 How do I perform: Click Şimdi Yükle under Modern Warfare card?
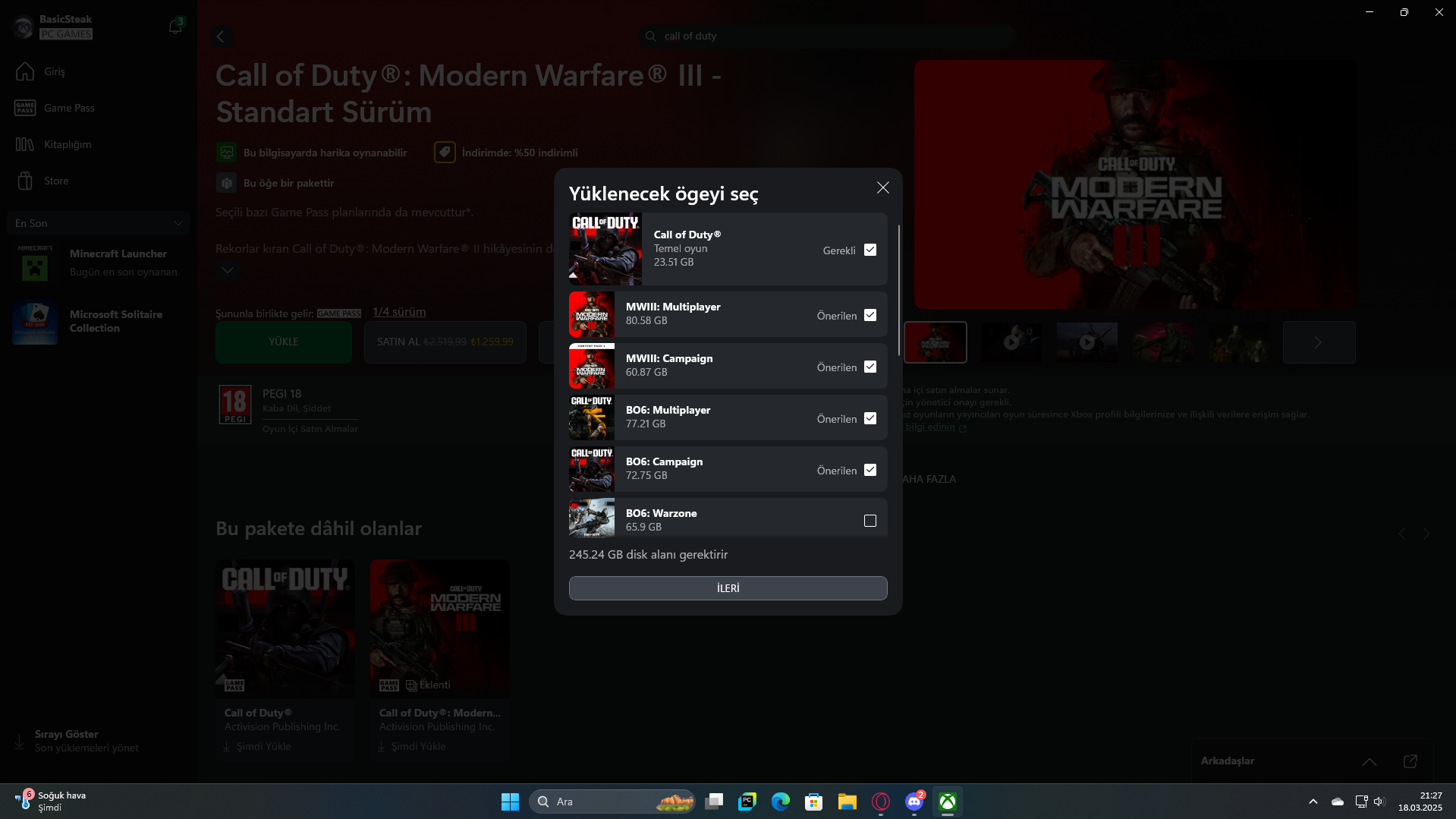(x=413, y=746)
